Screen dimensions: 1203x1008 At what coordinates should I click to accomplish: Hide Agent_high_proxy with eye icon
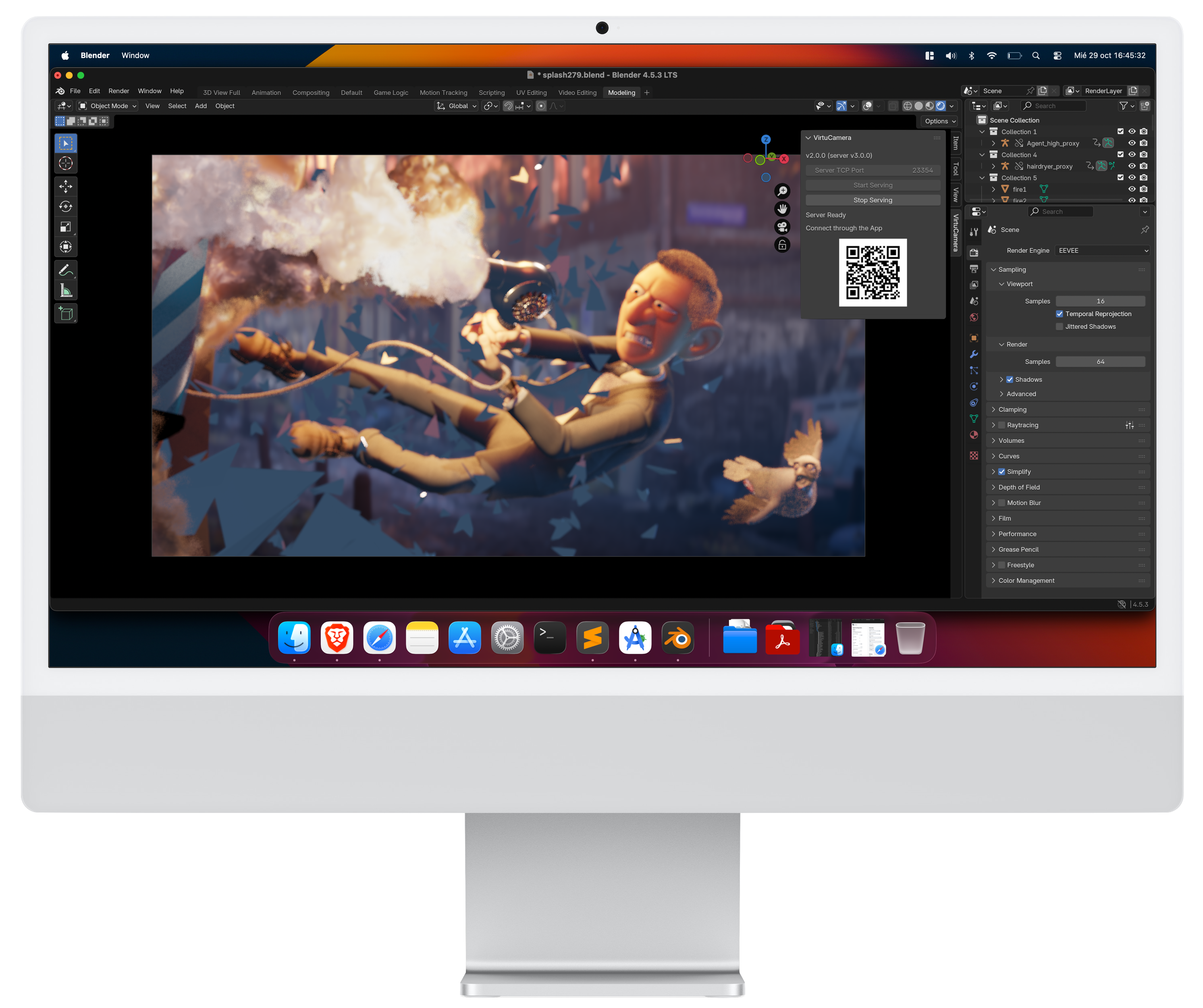click(1131, 143)
